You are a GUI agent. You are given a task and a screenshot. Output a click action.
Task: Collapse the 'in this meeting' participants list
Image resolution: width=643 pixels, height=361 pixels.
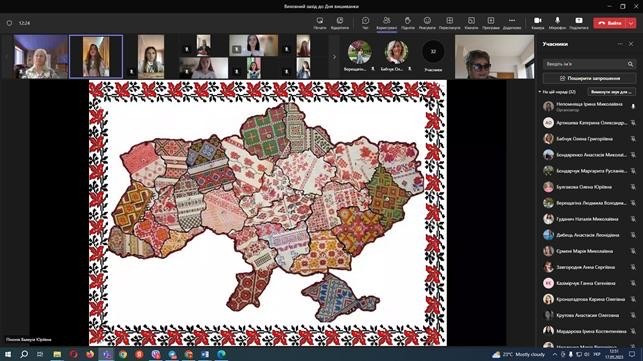pyautogui.click(x=540, y=92)
